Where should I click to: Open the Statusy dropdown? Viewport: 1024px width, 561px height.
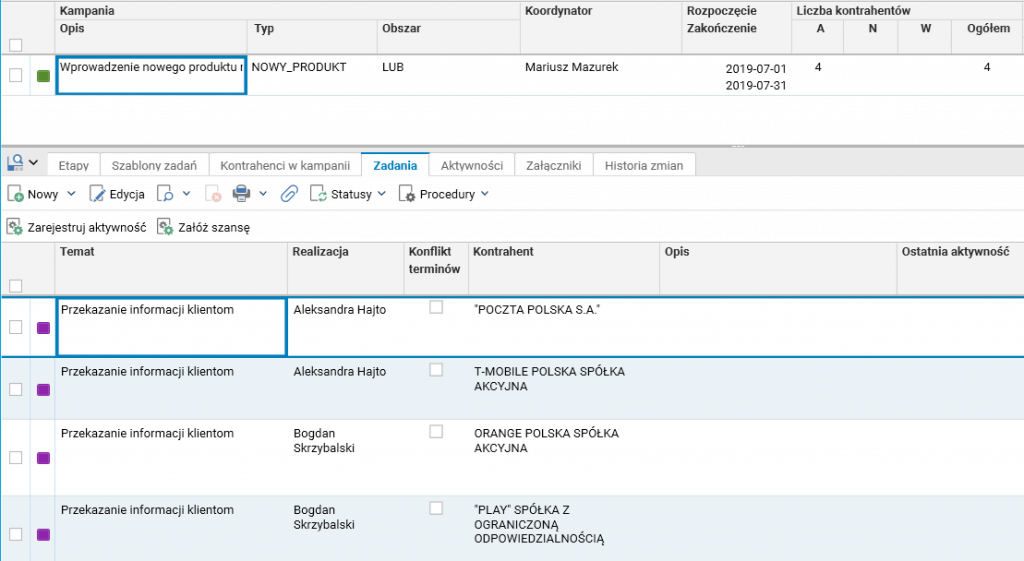click(349, 194)
